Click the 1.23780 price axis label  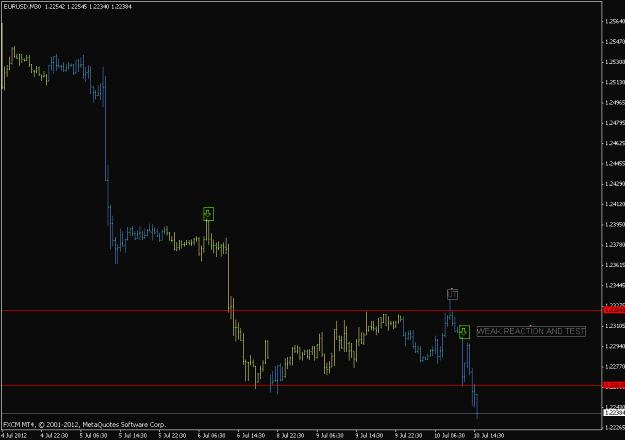coord(615,245)
